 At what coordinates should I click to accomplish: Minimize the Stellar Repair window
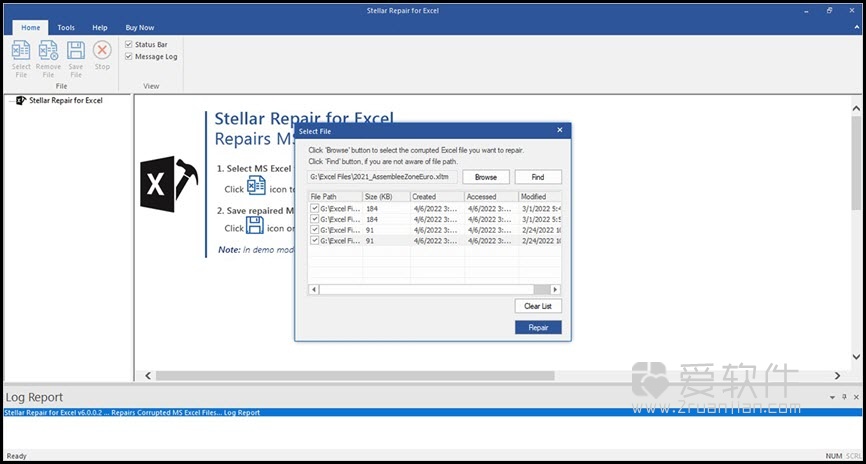[x=804, y=10]
